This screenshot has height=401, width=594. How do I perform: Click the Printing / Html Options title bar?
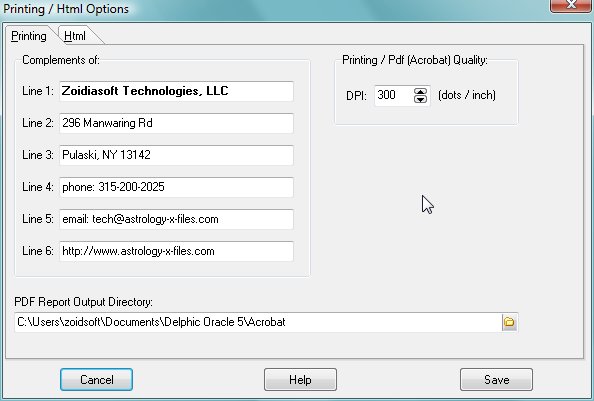pos(66,9)
